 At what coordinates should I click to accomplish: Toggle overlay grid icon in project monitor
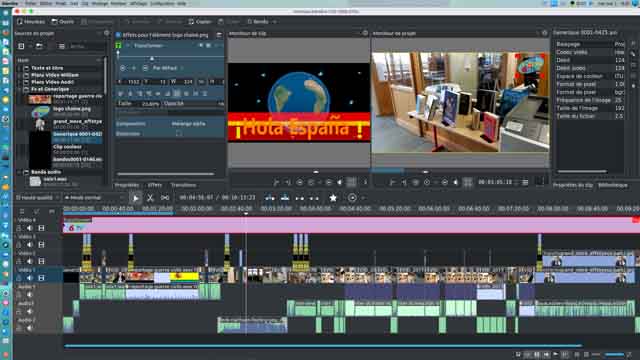click(468, 182)
